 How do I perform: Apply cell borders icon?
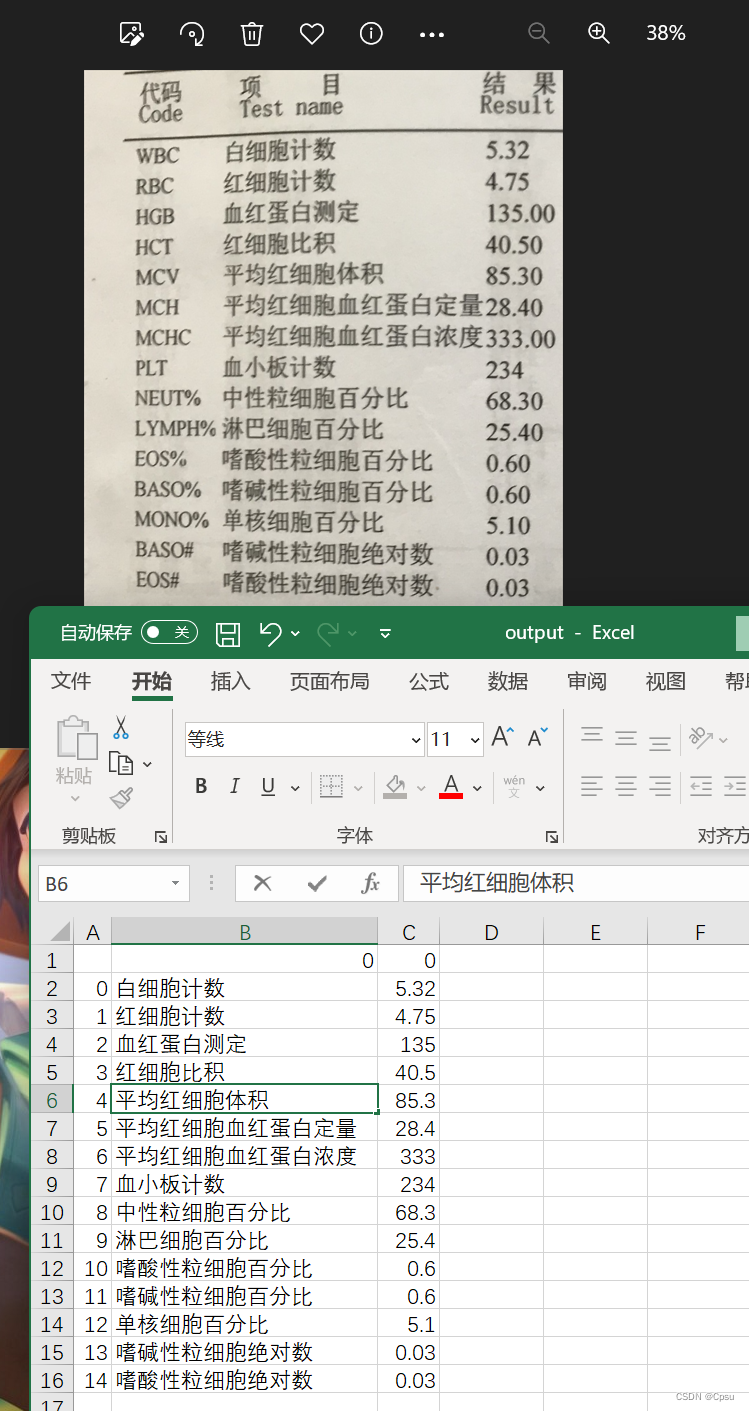point(332,787)
